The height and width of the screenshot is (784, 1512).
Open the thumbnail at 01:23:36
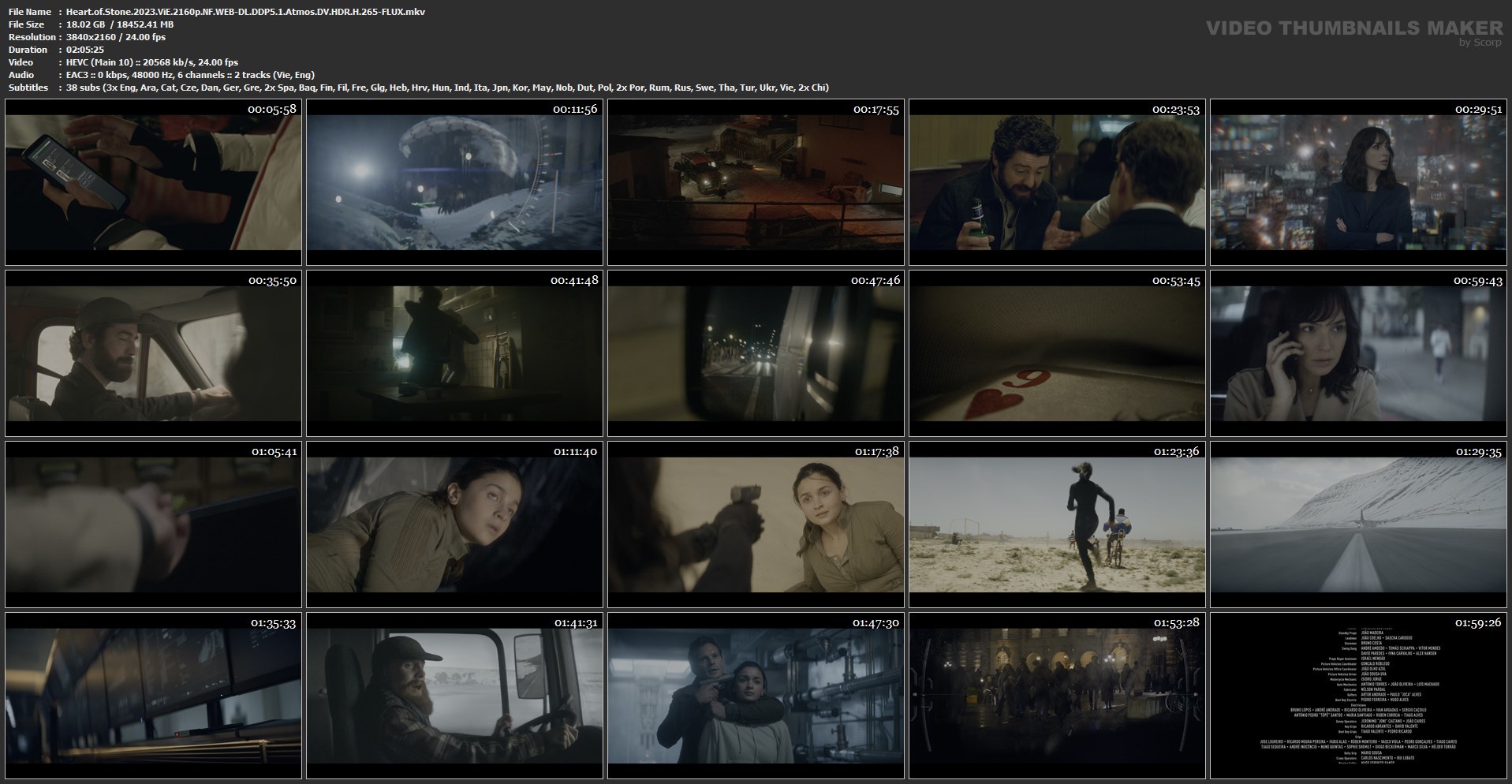(1057, 525)
